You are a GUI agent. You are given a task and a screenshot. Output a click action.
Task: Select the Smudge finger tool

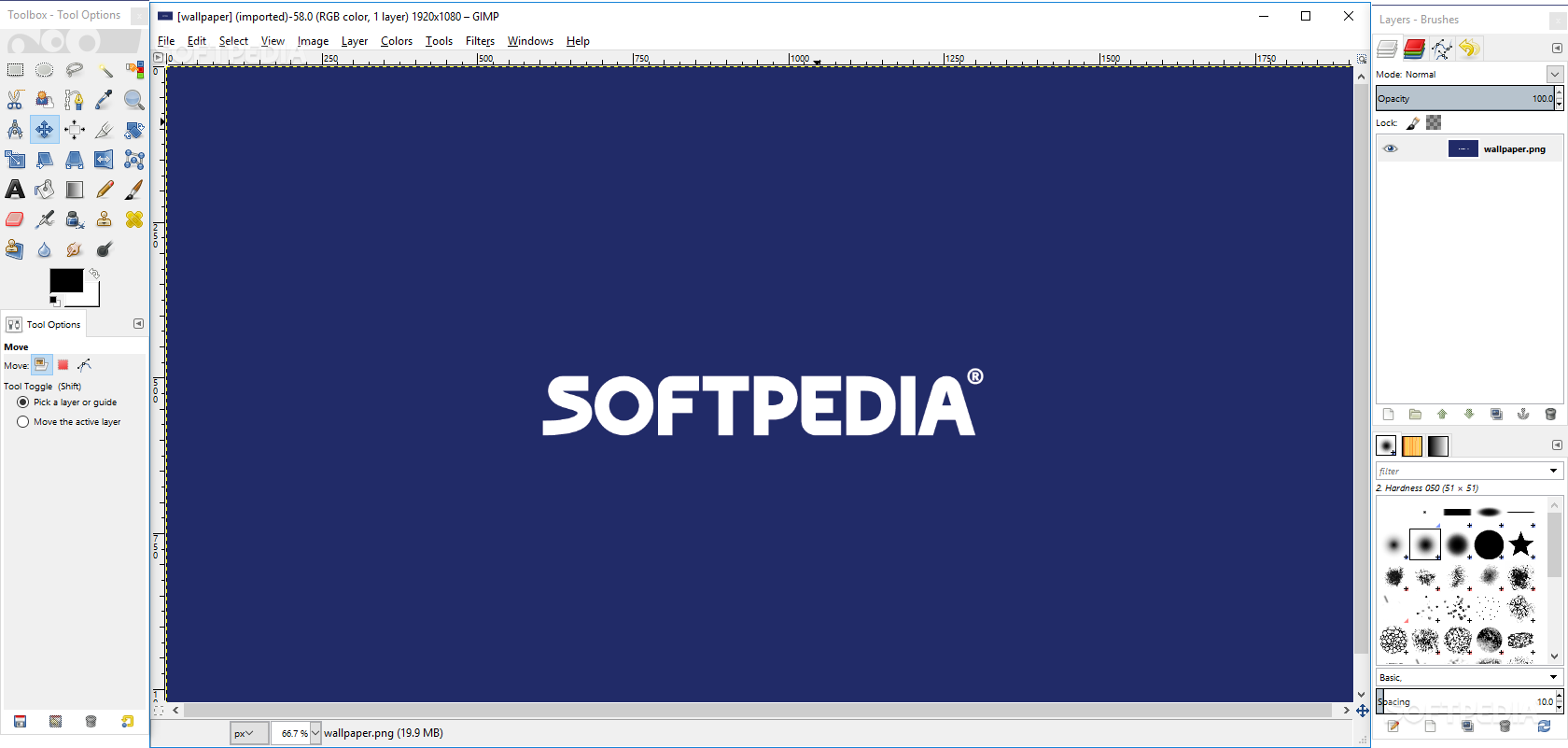[x=75, y=249]
